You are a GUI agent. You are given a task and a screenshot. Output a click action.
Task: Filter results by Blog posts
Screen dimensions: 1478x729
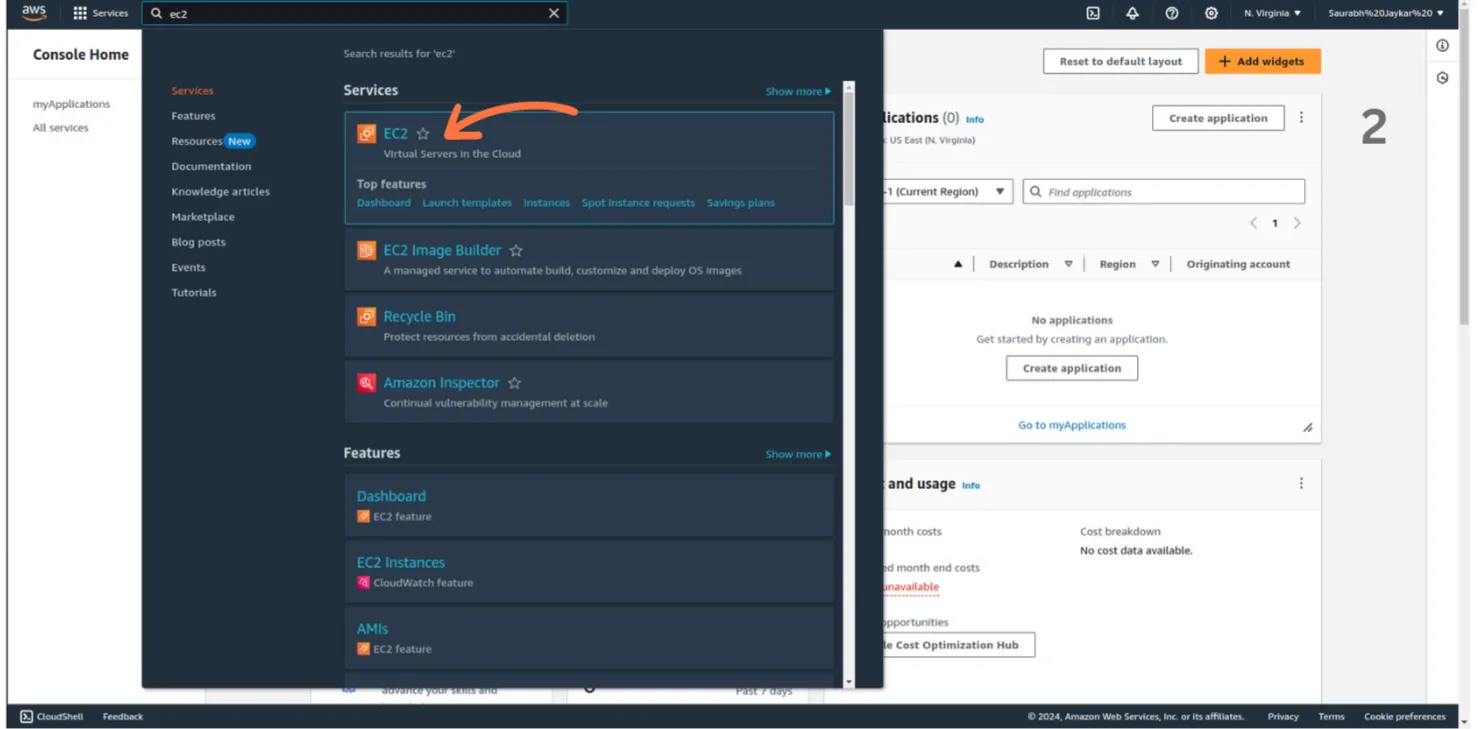point(198,242)
